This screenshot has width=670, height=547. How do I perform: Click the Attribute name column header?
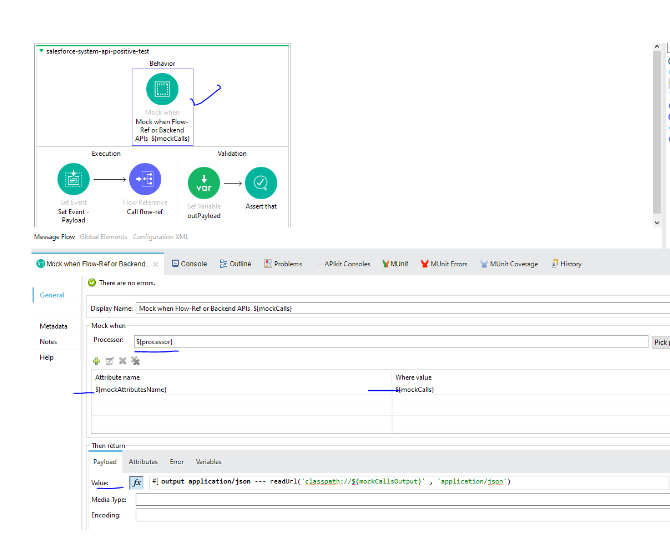coord(118,377)
